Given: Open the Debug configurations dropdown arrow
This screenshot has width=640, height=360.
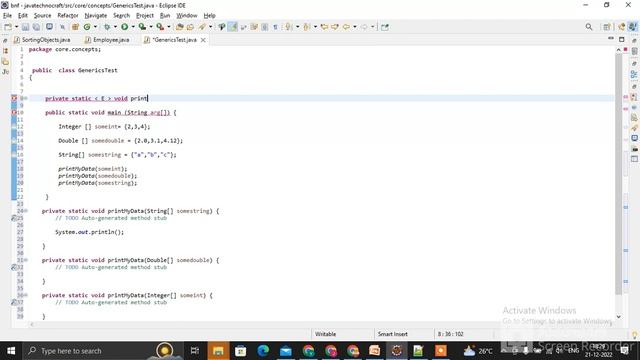Looking at the screenshot, I should pyautogui.click(x=115, y=27).
